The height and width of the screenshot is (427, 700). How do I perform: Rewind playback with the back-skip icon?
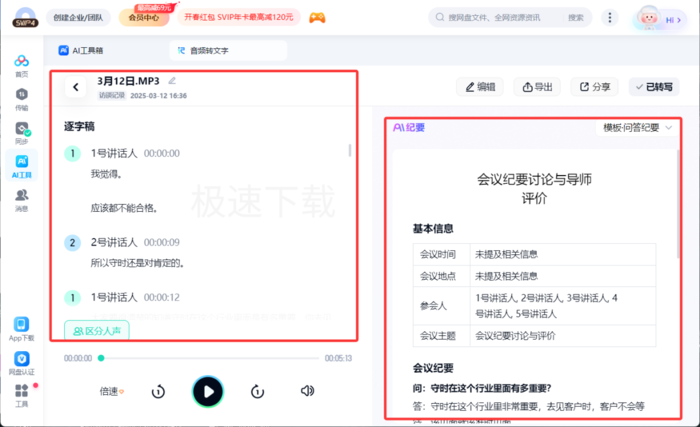pos(158,392)
